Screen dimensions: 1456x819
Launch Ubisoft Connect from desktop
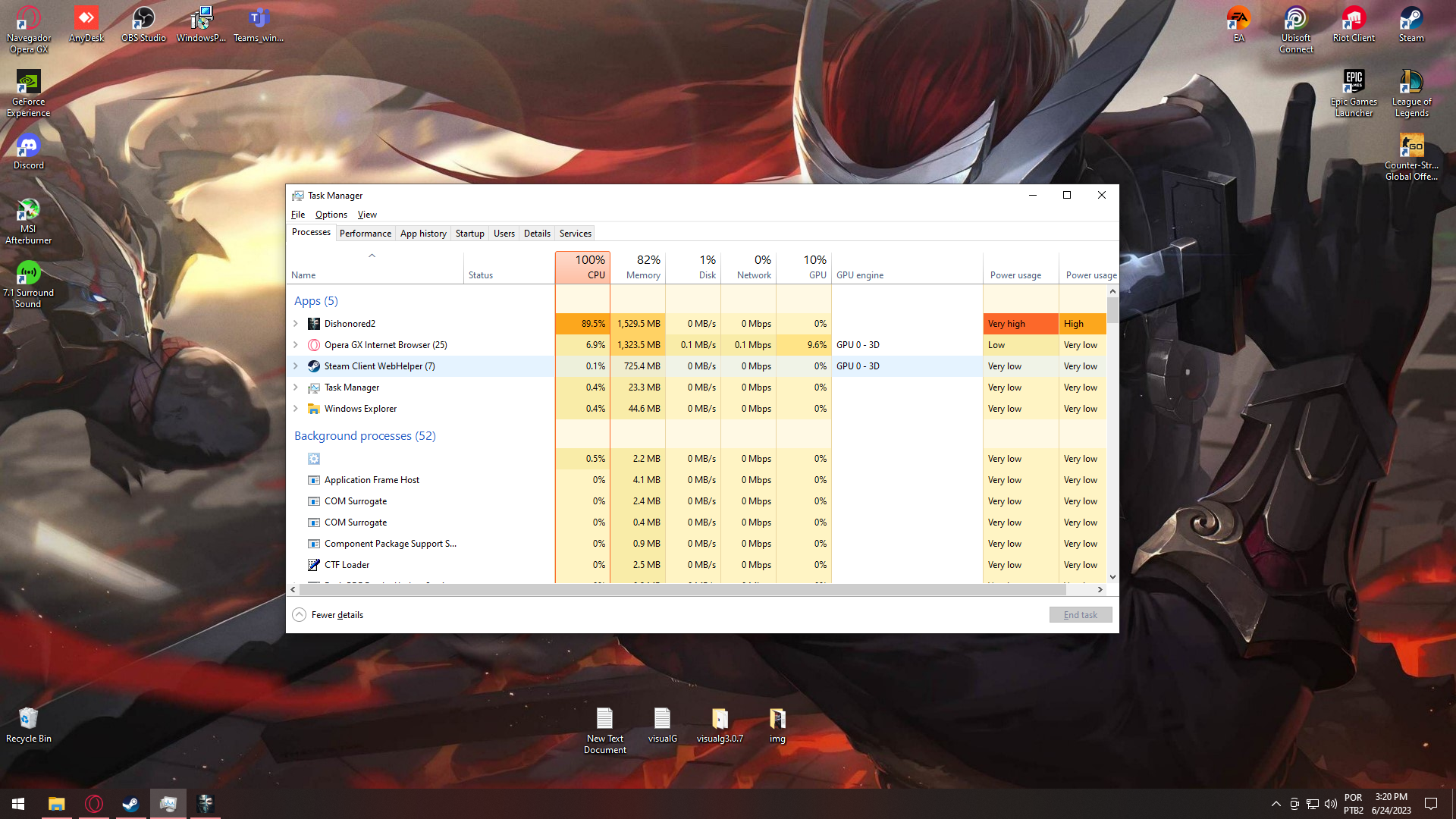coord(1296,30)
